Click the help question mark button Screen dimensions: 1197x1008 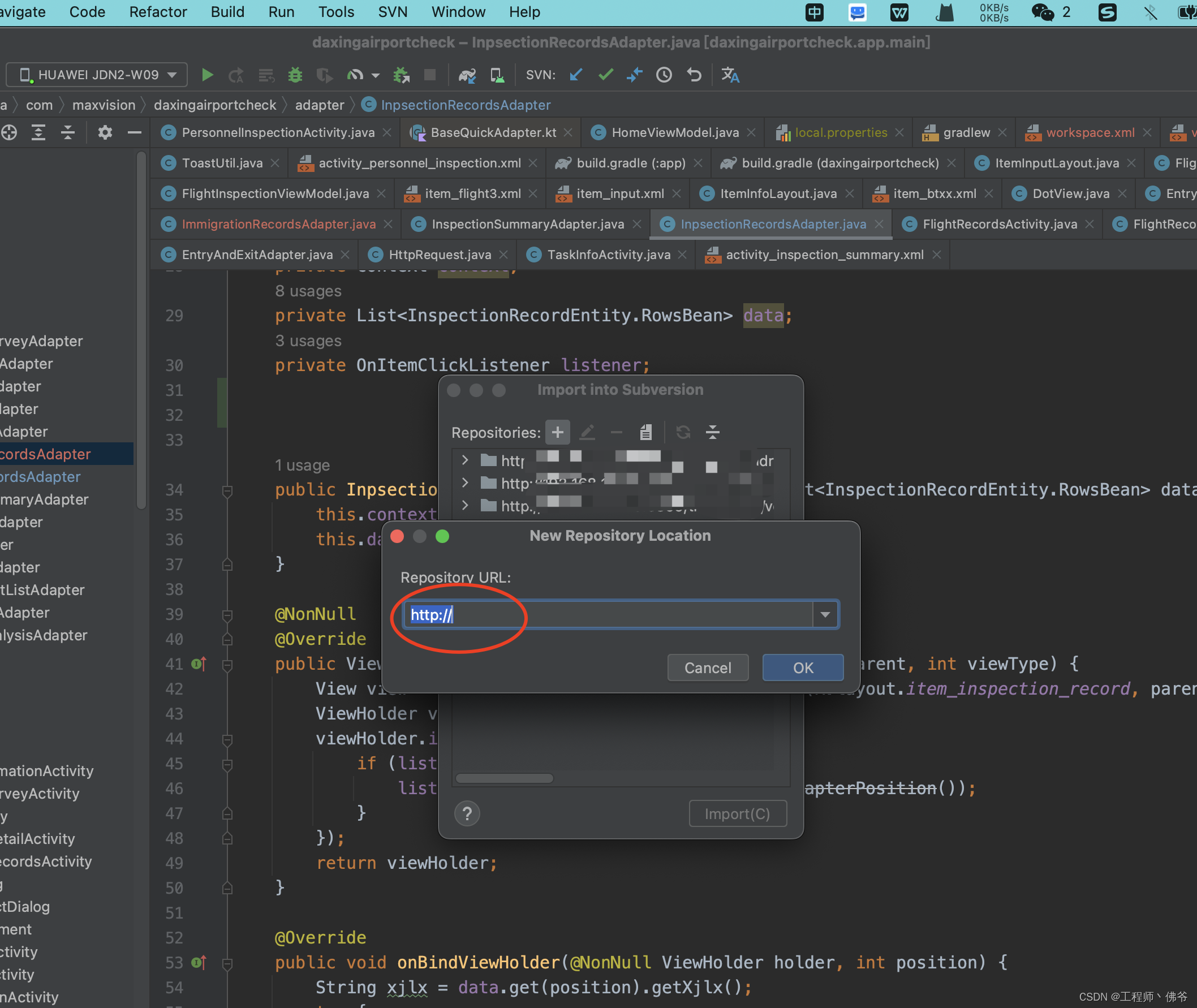[467, 813]
